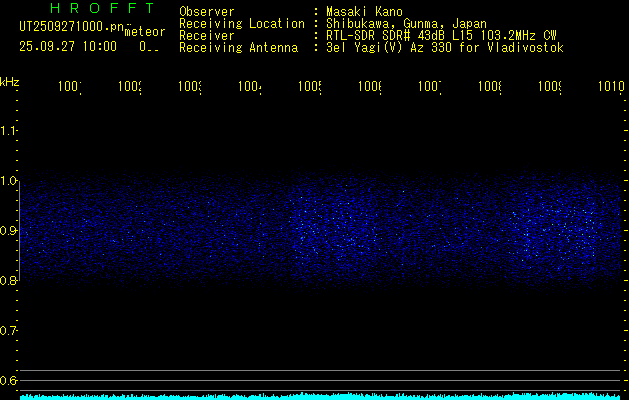Click the kHz axis unit label

[10, 81]
